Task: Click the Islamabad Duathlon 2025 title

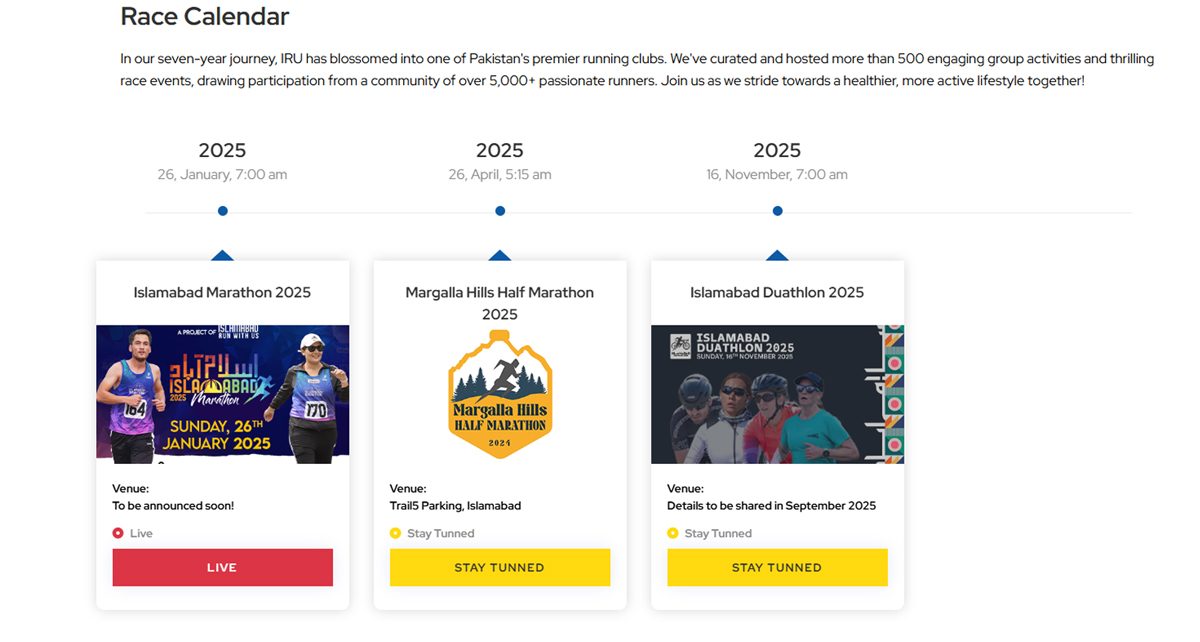Action: (x=777, y=292)
